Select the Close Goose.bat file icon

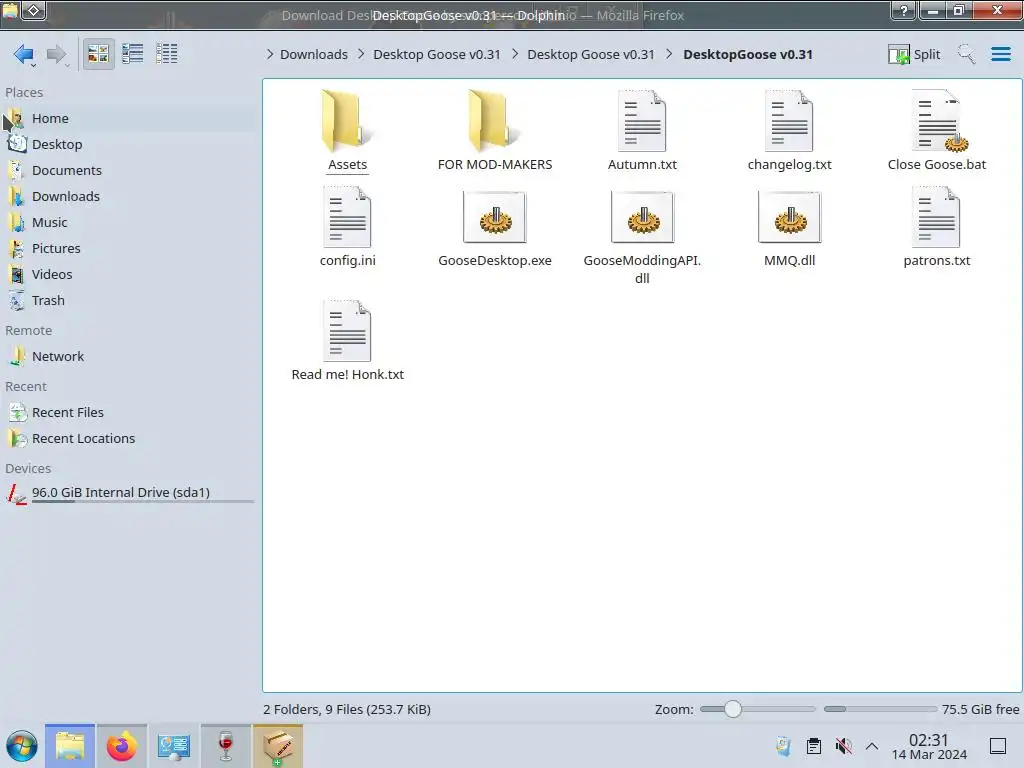(x=938, y=121)
